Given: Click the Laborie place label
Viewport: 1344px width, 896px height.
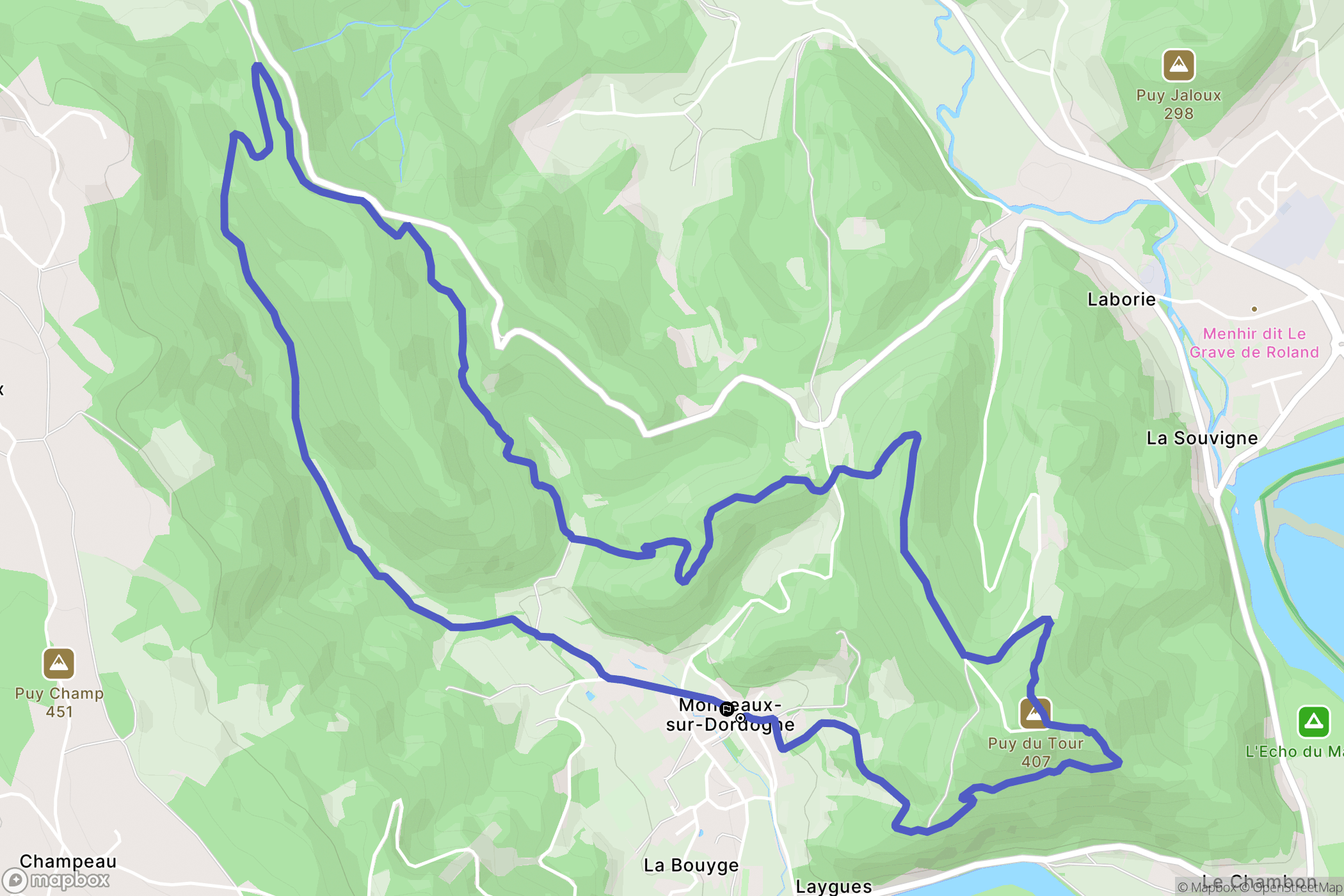Looking at the screenshot, I should click(1121, 299).
